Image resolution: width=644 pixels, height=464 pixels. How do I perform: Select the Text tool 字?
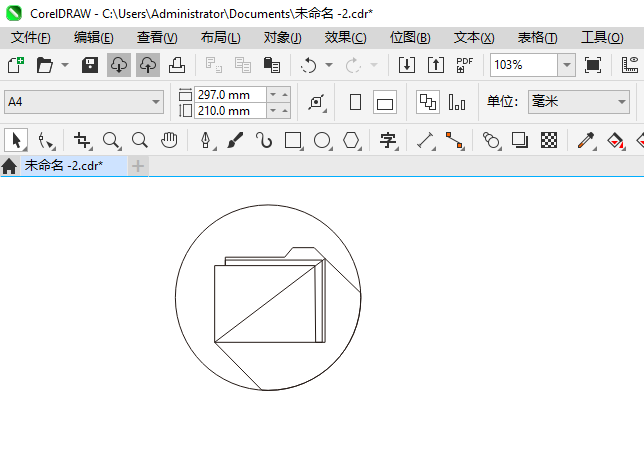[x=388, y=140]
